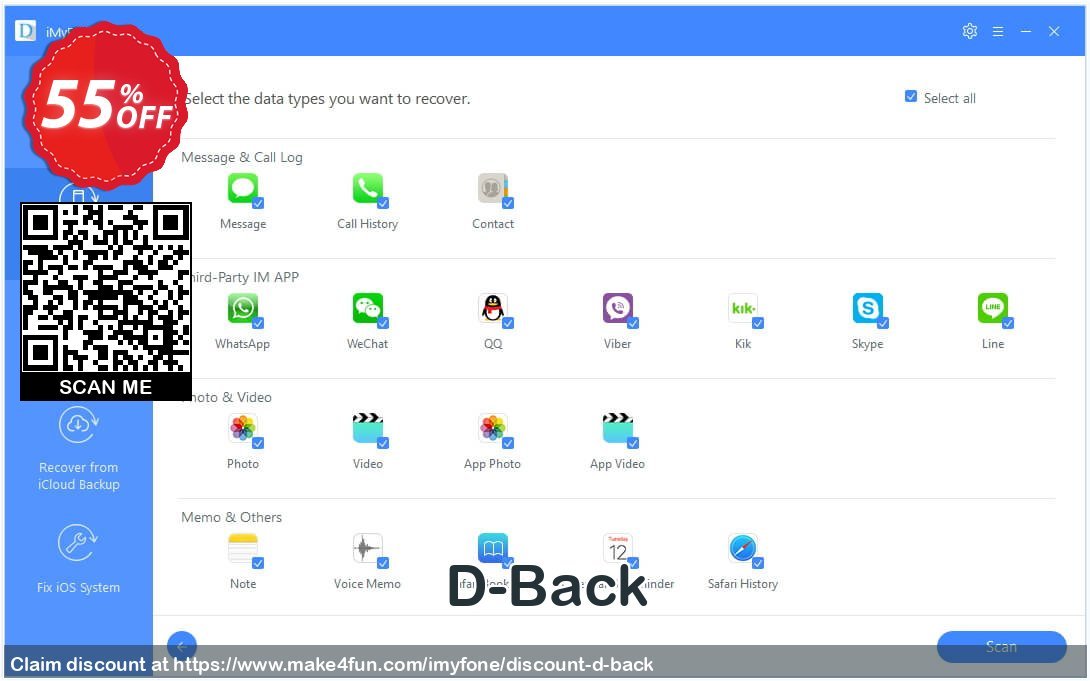Select the Contact icon

click(493, 188)
